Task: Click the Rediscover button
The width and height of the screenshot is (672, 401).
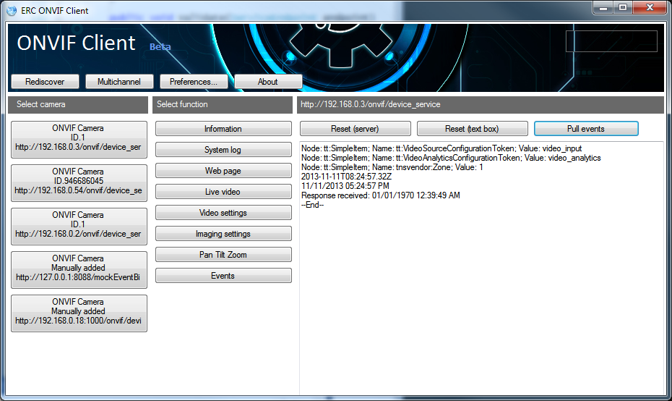Action: pos(45,81)
